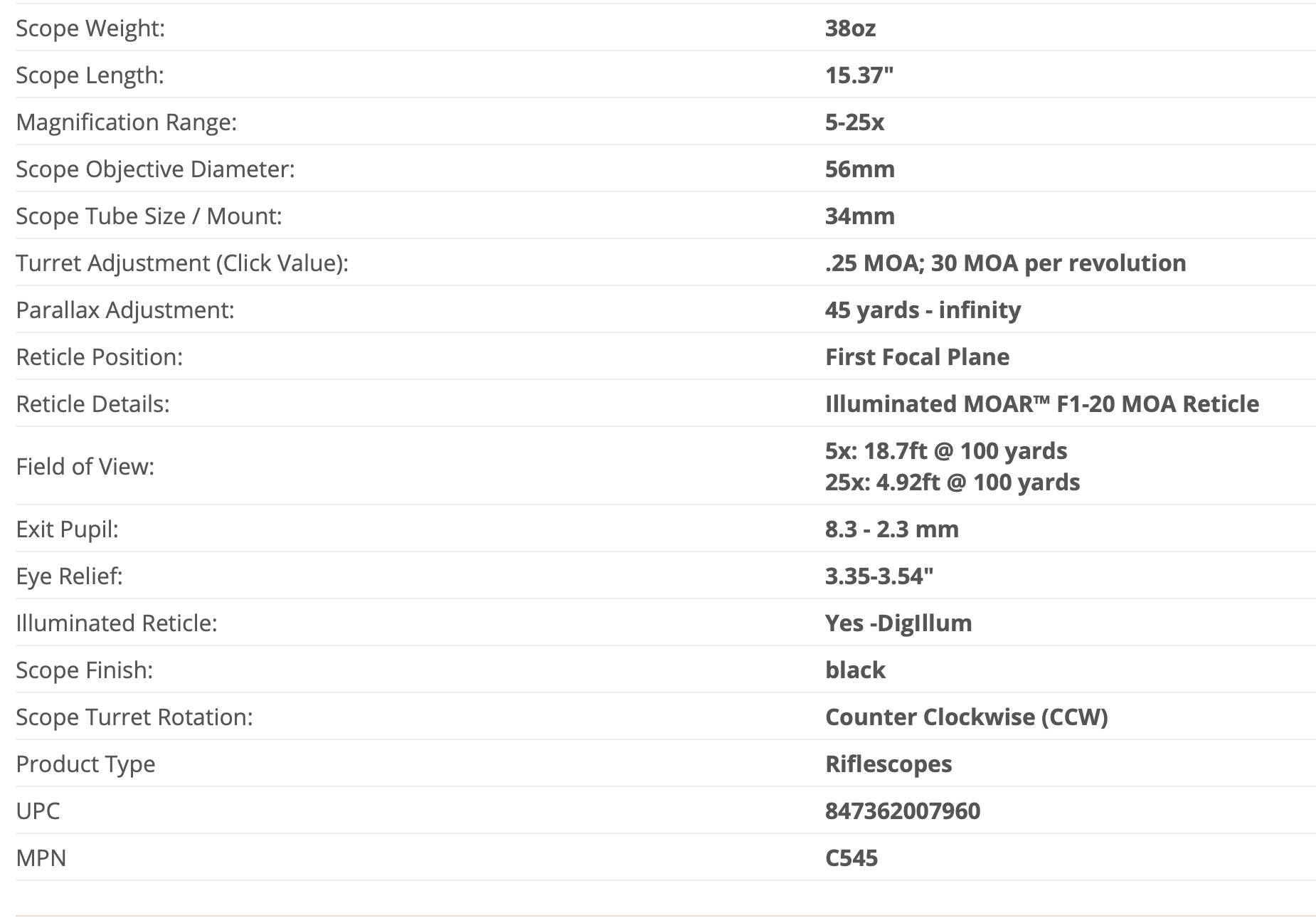Screen dimensions: 1316x918
Task: Click the Scope Weight value 38oz
Action: (x=850, y=28)
